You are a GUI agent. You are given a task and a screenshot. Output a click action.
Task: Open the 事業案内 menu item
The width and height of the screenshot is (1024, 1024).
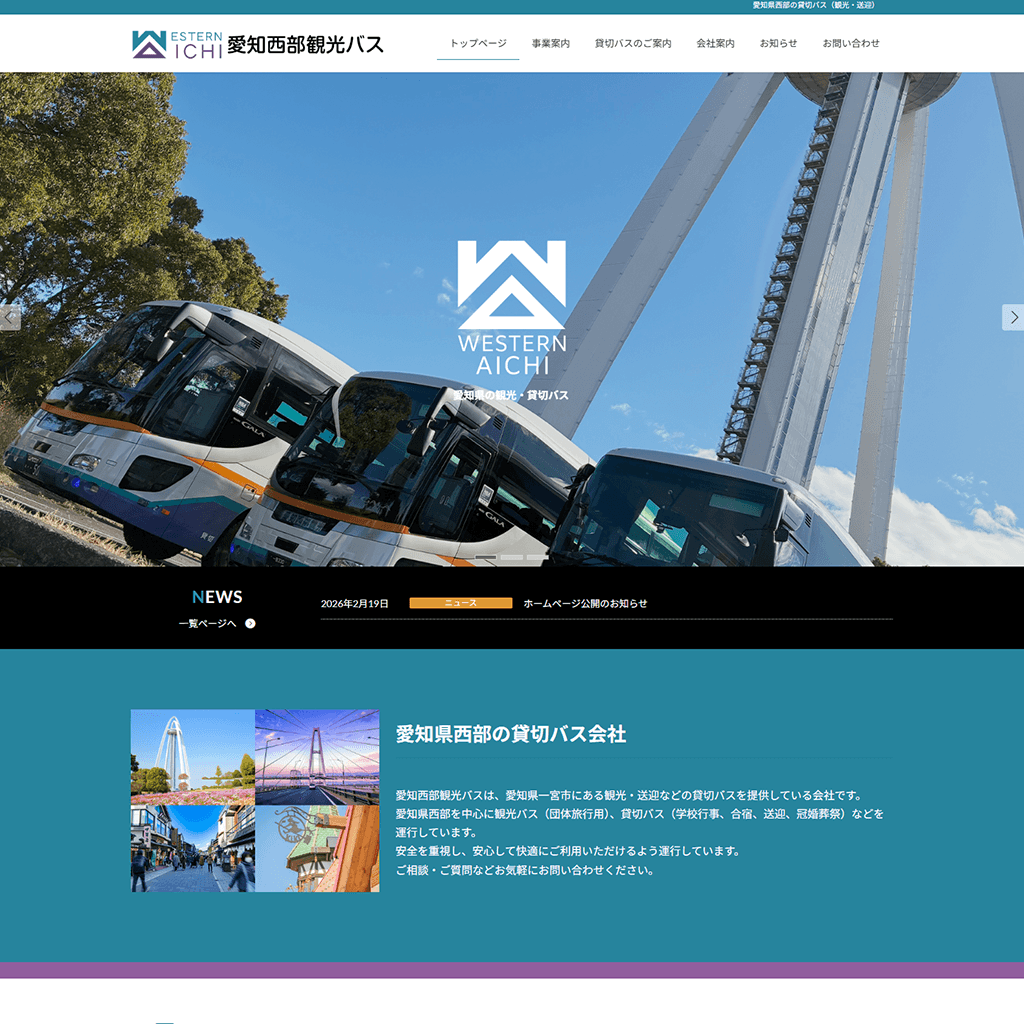551,44
